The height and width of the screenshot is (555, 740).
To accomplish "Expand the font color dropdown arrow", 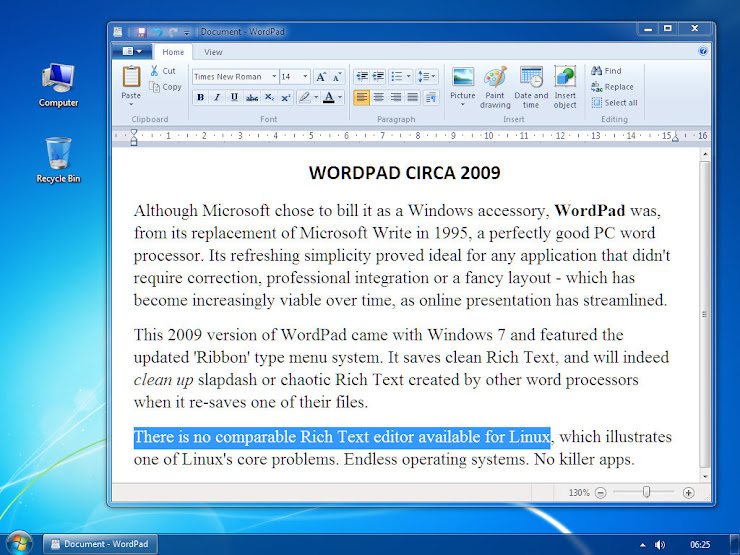I will 340,97.
